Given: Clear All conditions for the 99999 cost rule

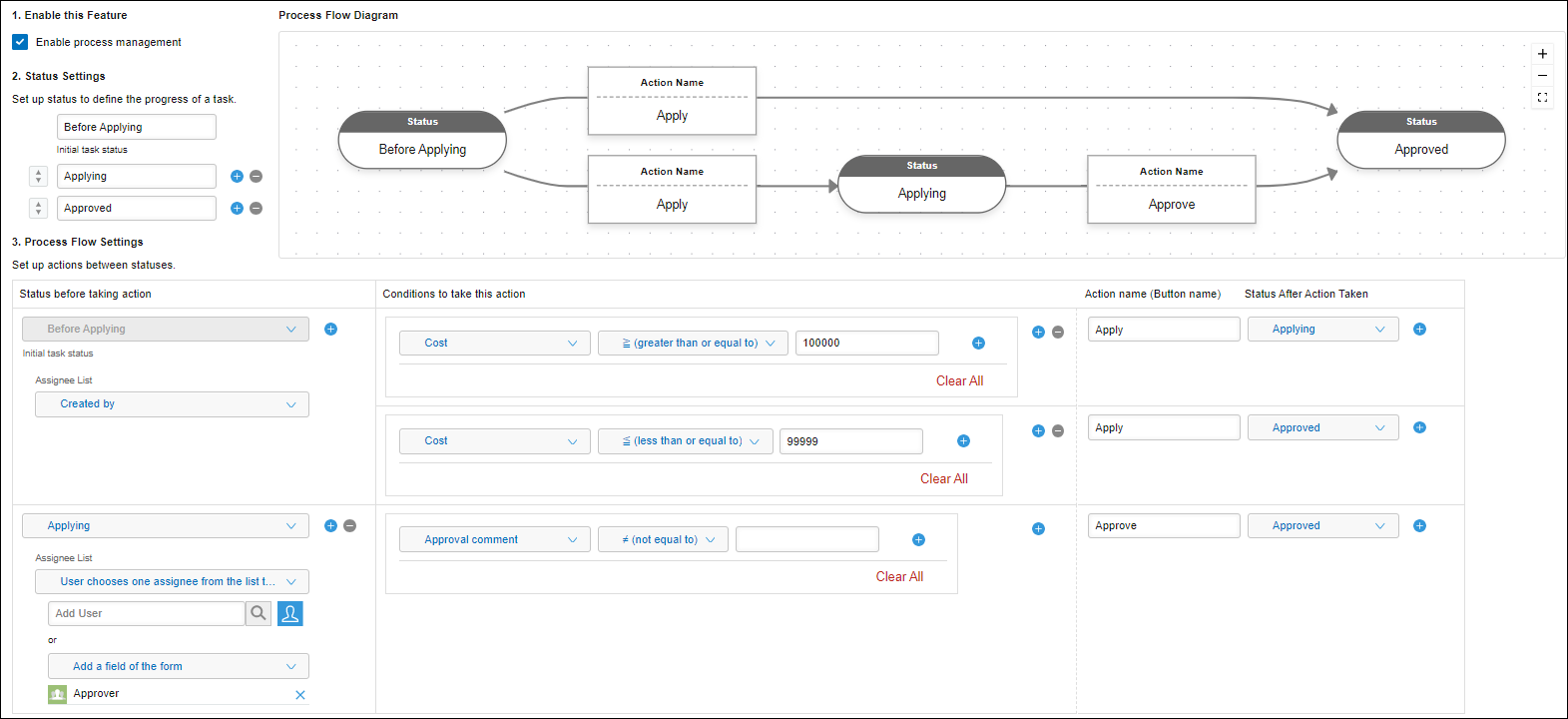Looking at the screenshot, I should click(944, 478).
